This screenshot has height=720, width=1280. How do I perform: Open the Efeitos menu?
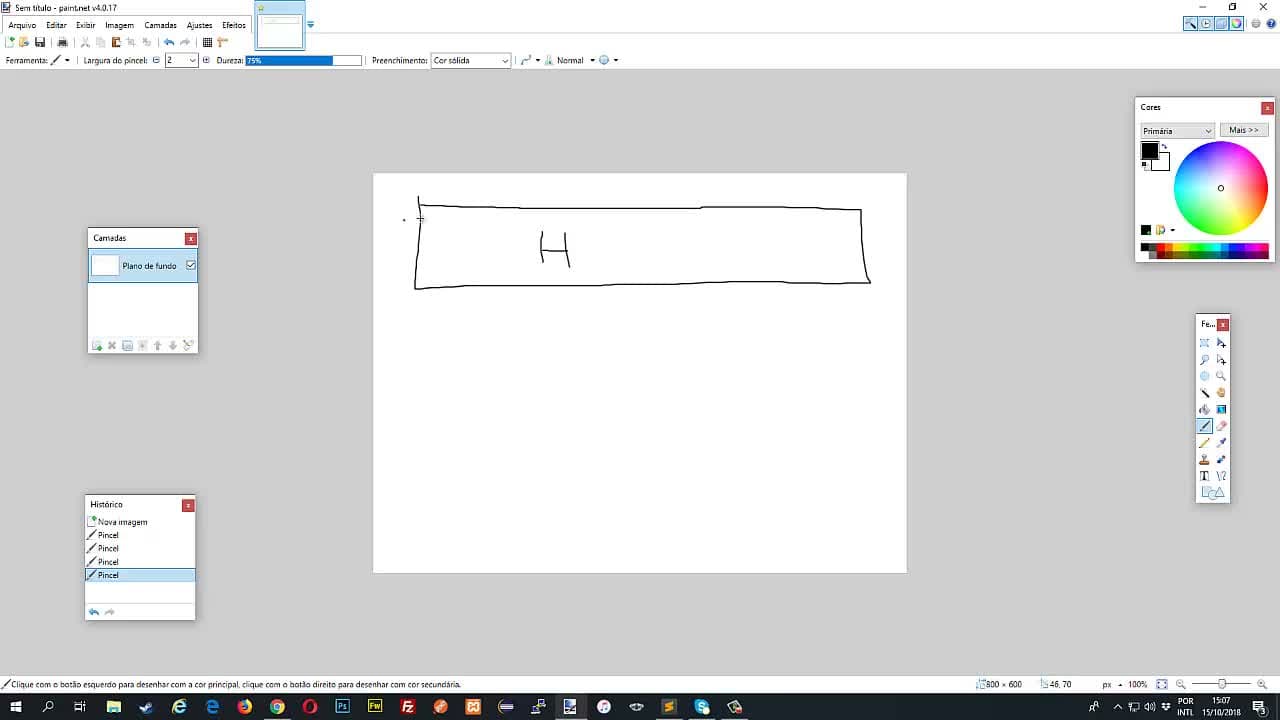click(x=234, y=25)
